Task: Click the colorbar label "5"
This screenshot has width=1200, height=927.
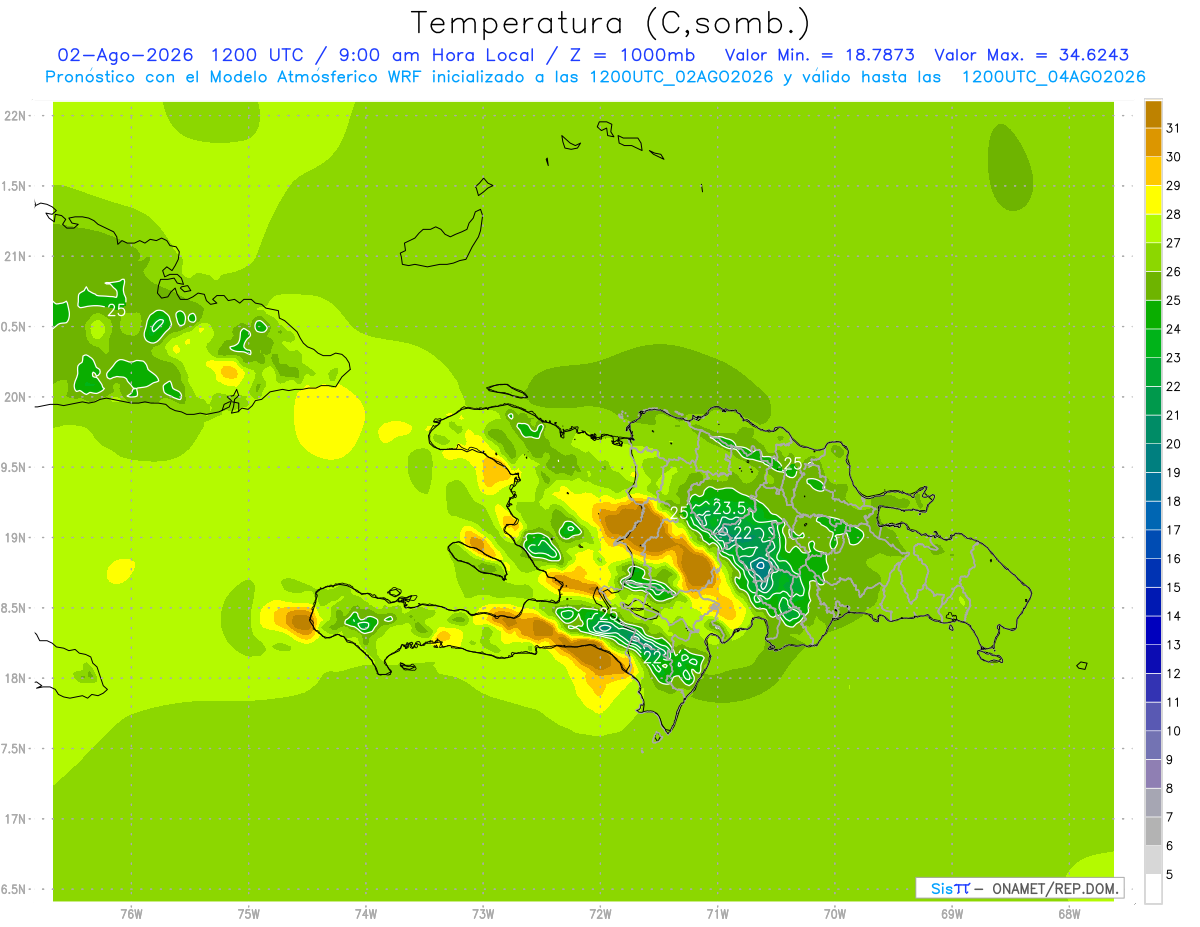Action: pyautogui.click(x=1170, y=875)
